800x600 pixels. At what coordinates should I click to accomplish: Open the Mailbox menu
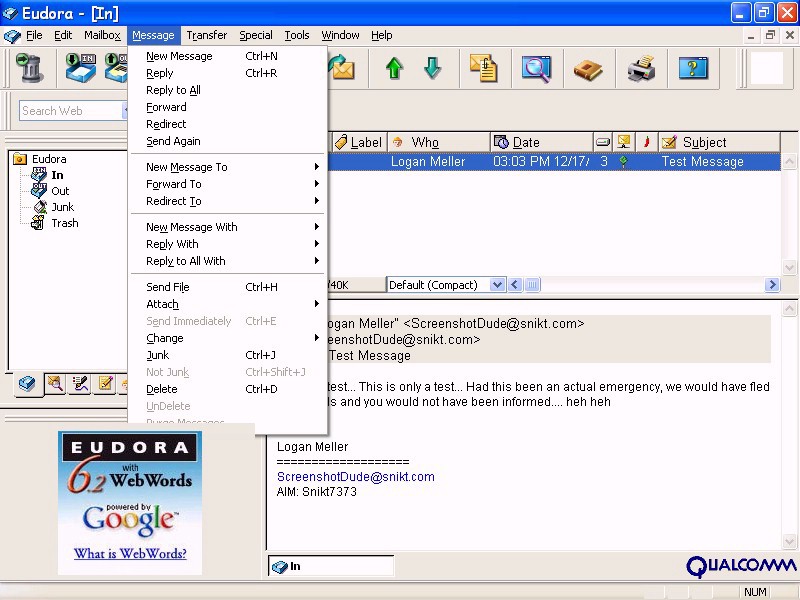[102, 35]
